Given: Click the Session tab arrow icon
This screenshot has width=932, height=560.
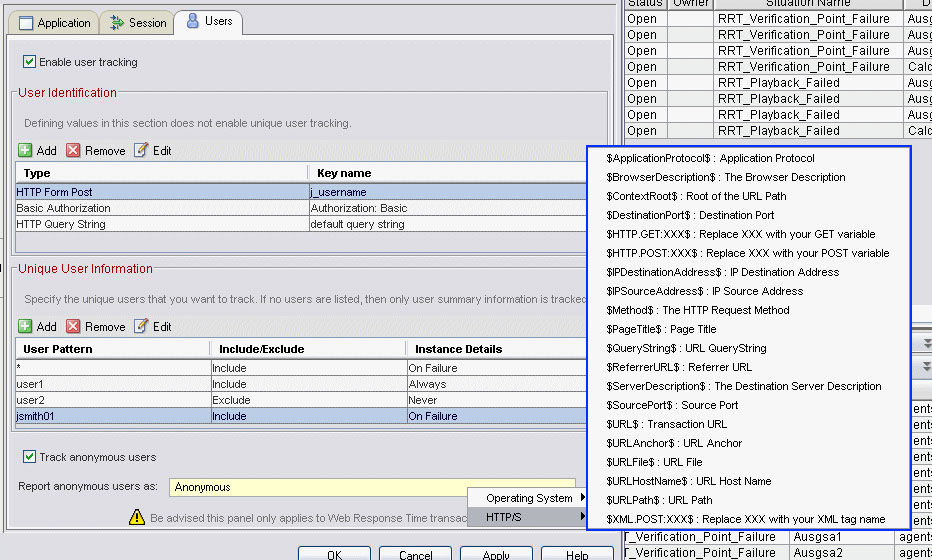Looking at the screenshot, I should pos(117,23).
